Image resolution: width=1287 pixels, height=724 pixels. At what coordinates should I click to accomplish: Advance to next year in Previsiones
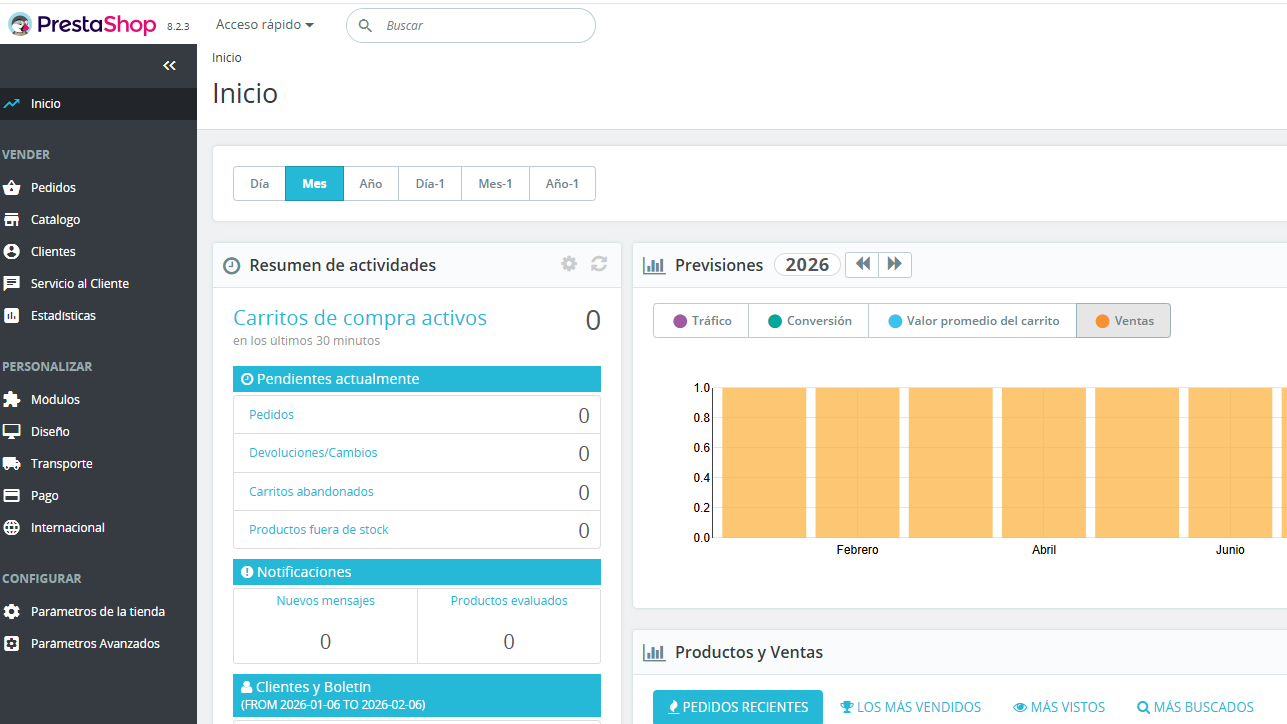pyautogui.click(x=895, y=264)
